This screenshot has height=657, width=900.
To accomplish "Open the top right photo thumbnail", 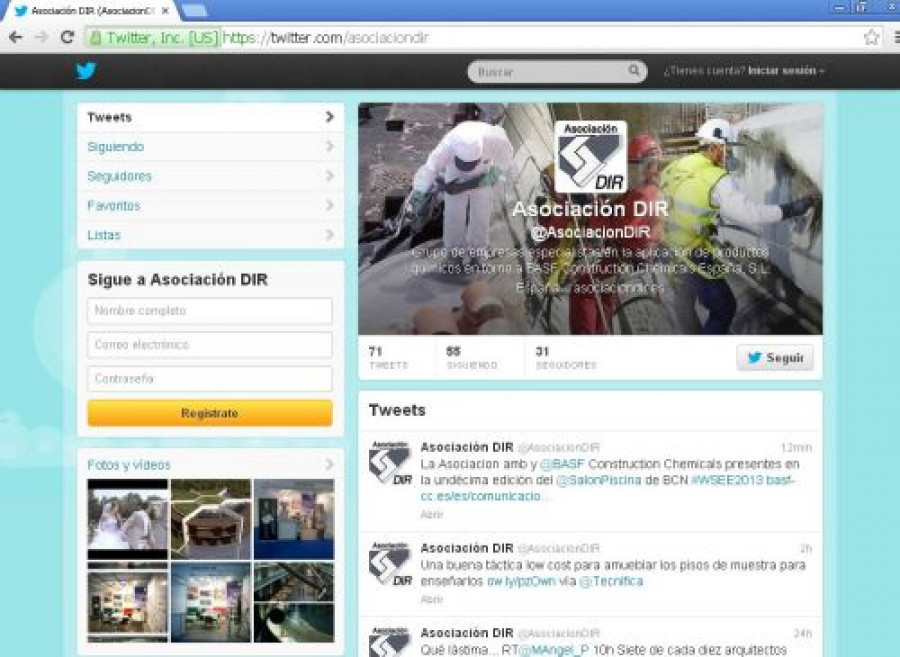I will pyautogui.click(x=294, y=519).
